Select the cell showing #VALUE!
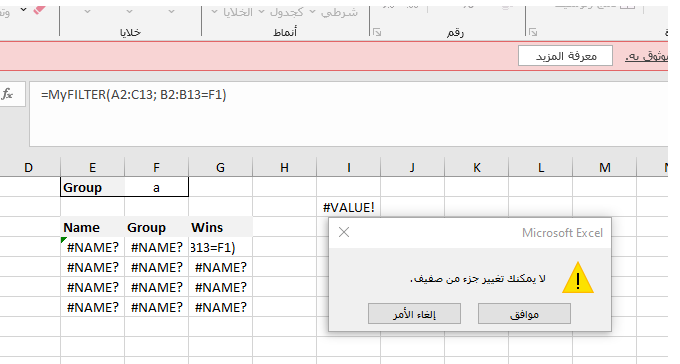This screenshot has height=364, width=680. pyautogui.click(x=348, y=207)
